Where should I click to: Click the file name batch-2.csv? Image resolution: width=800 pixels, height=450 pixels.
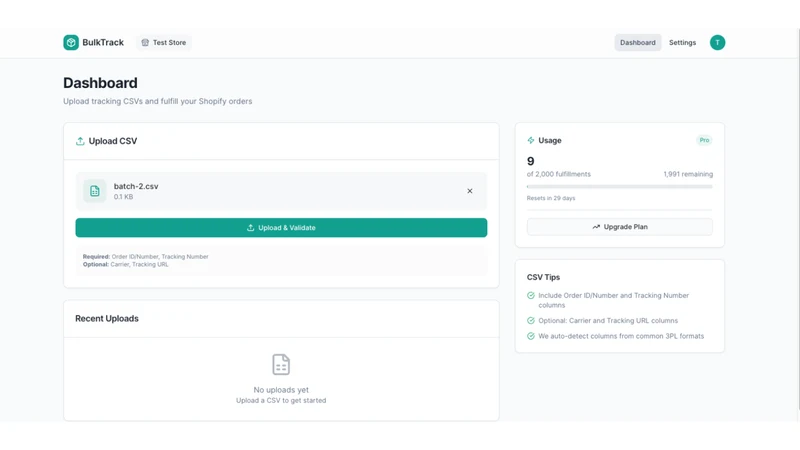pos(136,186)
